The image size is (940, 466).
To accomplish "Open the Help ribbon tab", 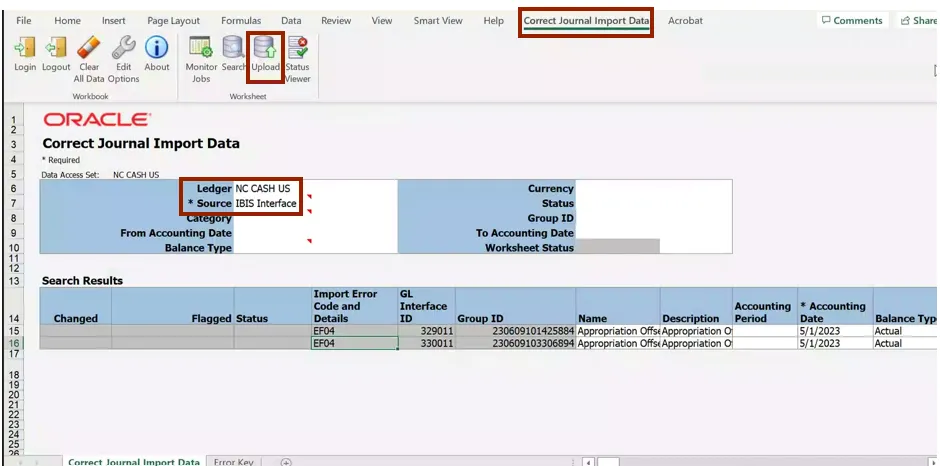I will pos(493,20).
